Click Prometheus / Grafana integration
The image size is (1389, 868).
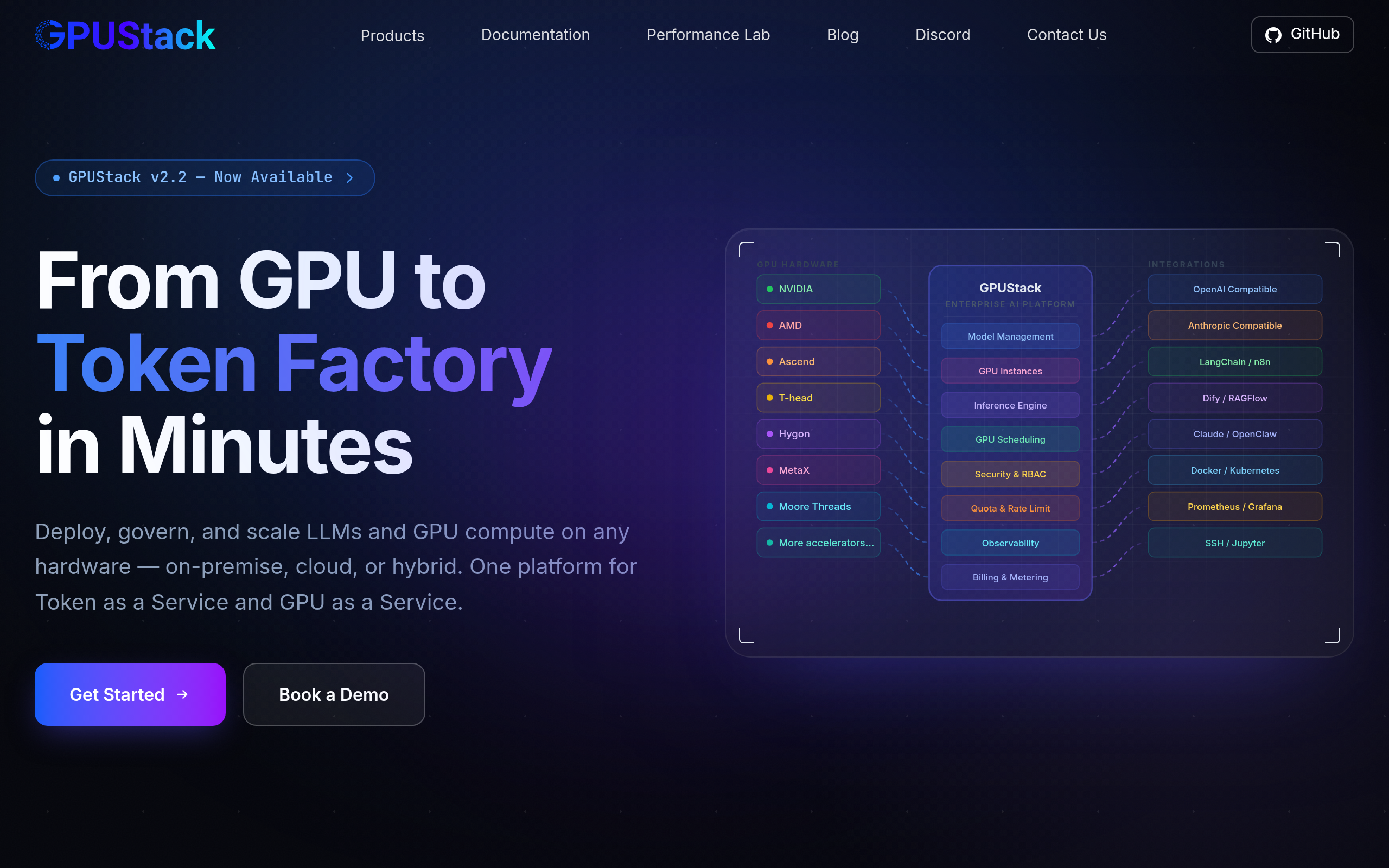click(x=1234, y=506)
